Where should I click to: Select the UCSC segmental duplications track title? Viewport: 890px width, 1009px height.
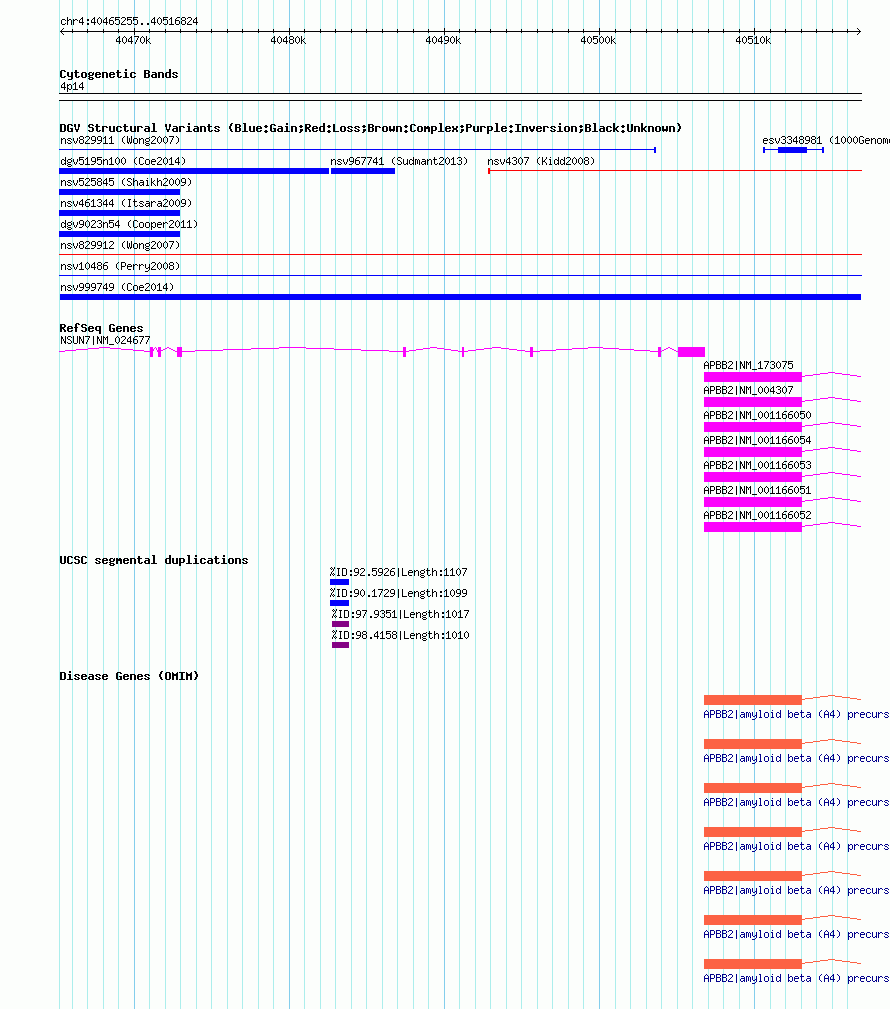click(154, 560)
